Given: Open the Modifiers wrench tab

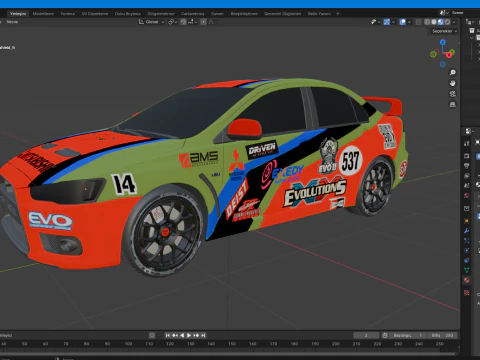Looking at the screenshot, I should 467,231.
